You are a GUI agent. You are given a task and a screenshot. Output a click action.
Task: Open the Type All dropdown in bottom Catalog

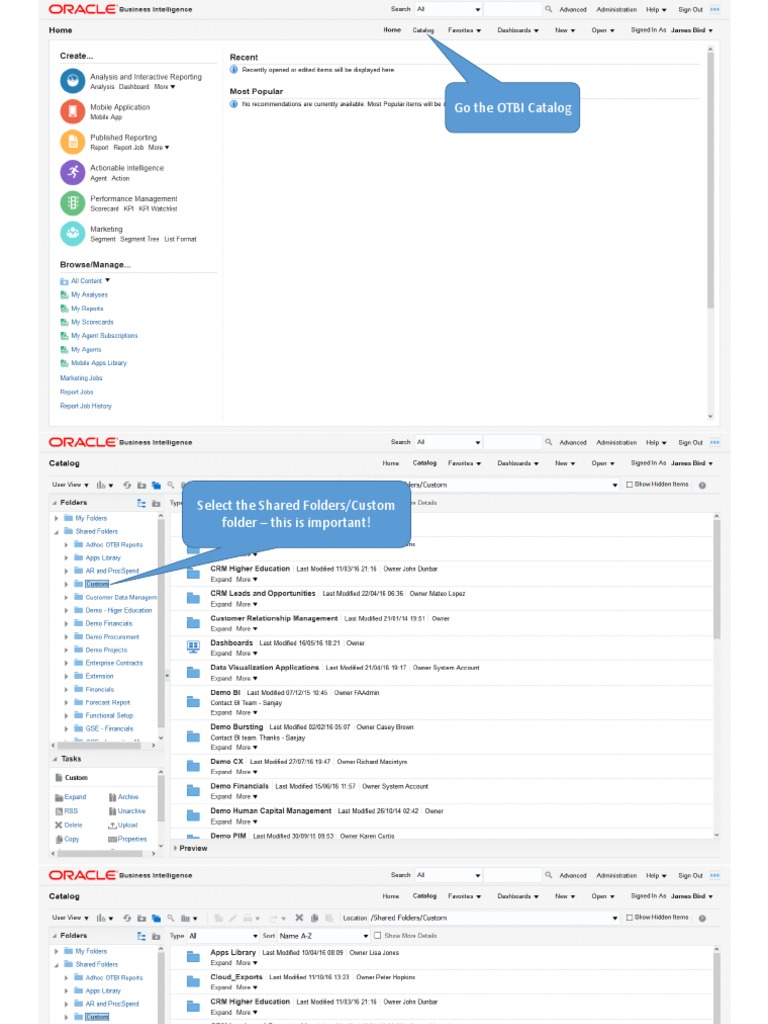pos(223,936)
